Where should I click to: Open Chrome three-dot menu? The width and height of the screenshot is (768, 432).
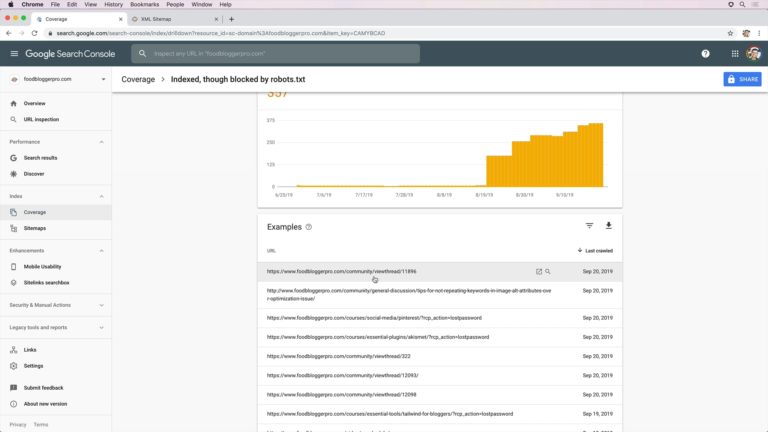tap(759, 33)
